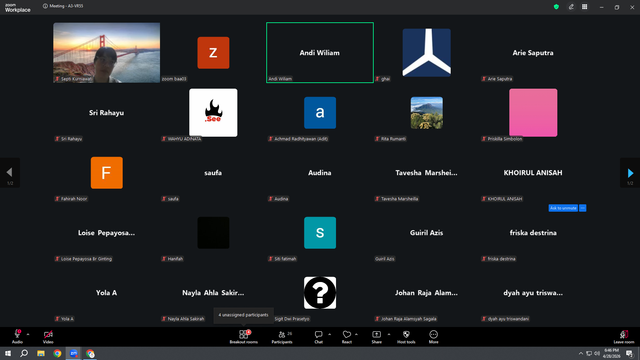This screenshot has width=640, height=360.
Task: Click 'Arie Saputra' tile name
Action: point(533,53)
